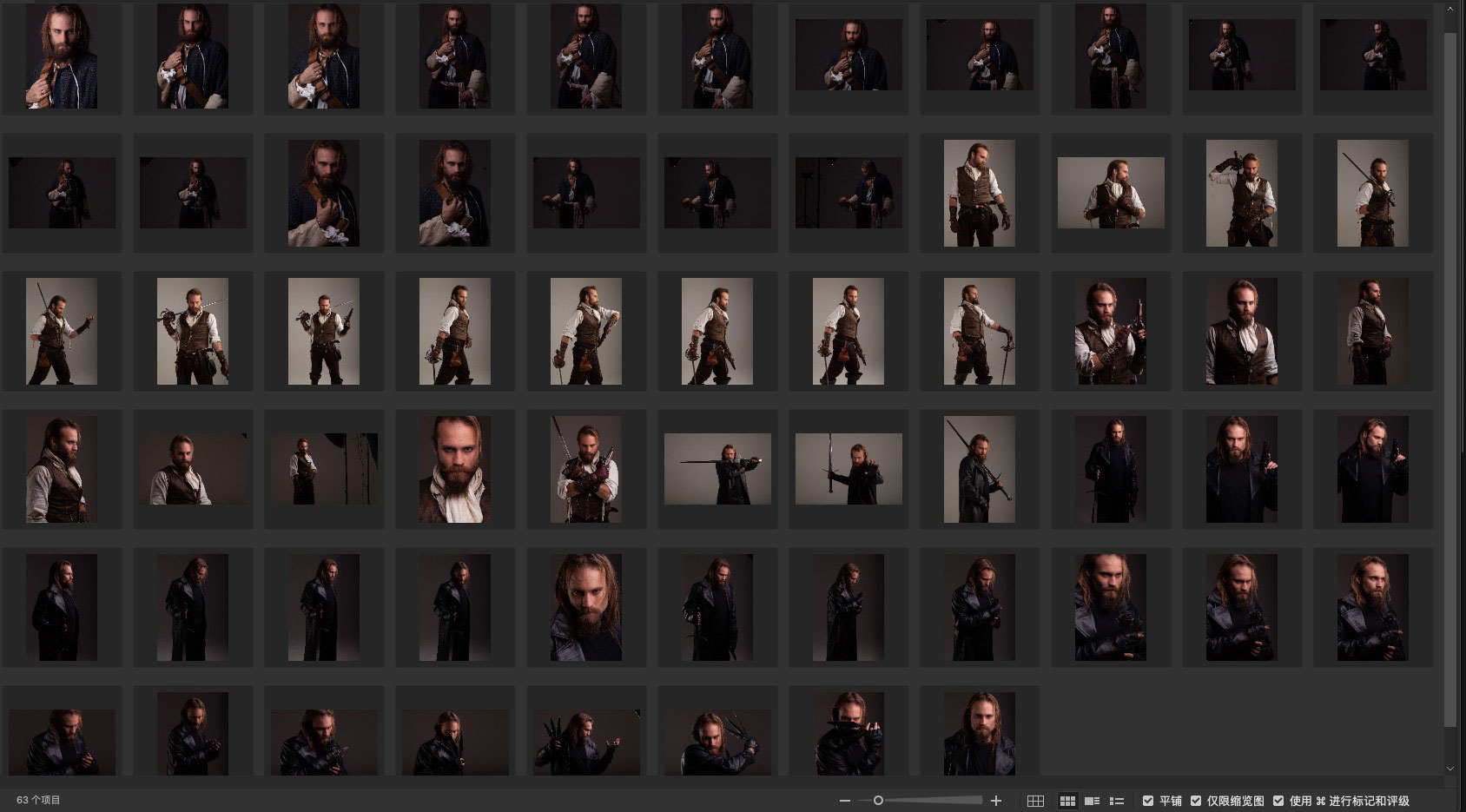The height and width of the screenshot is (812, 1466).
Task: Select the thumbnail with clawed hands spread wide
Action: coord(586,741)
